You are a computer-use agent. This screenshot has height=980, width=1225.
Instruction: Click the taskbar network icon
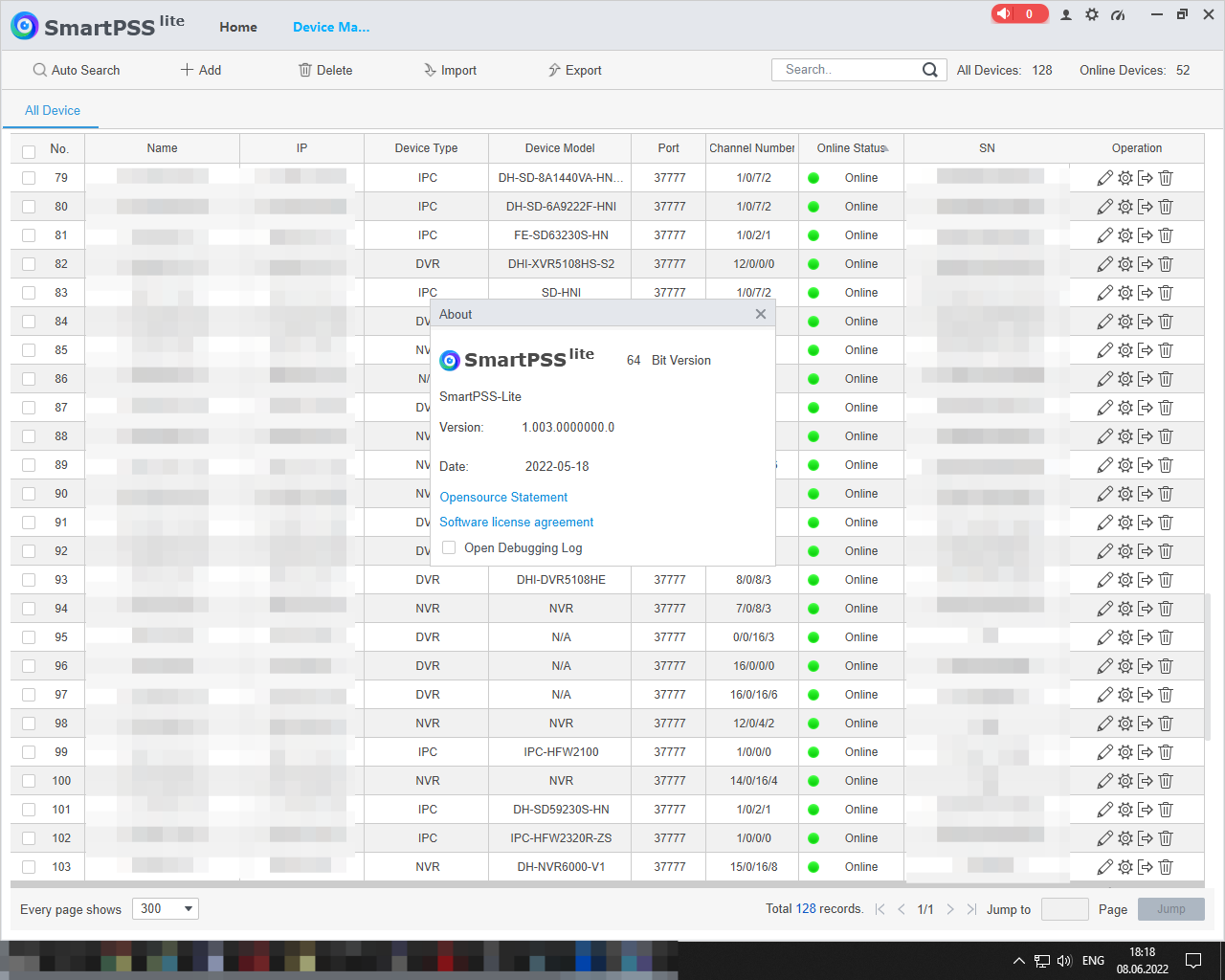tap(1042, 960)
